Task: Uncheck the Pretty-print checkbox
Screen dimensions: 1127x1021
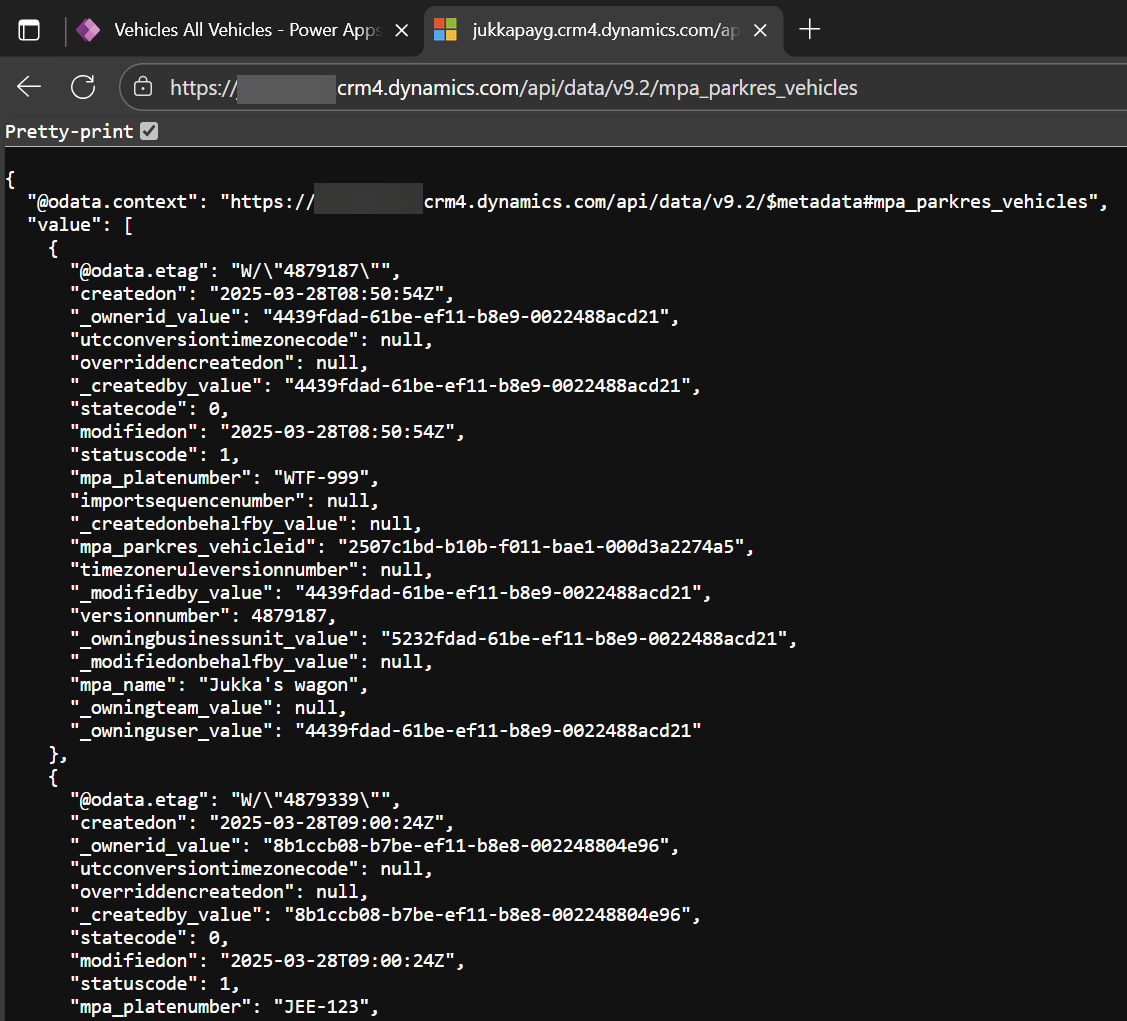Action: tap(149, 131)
